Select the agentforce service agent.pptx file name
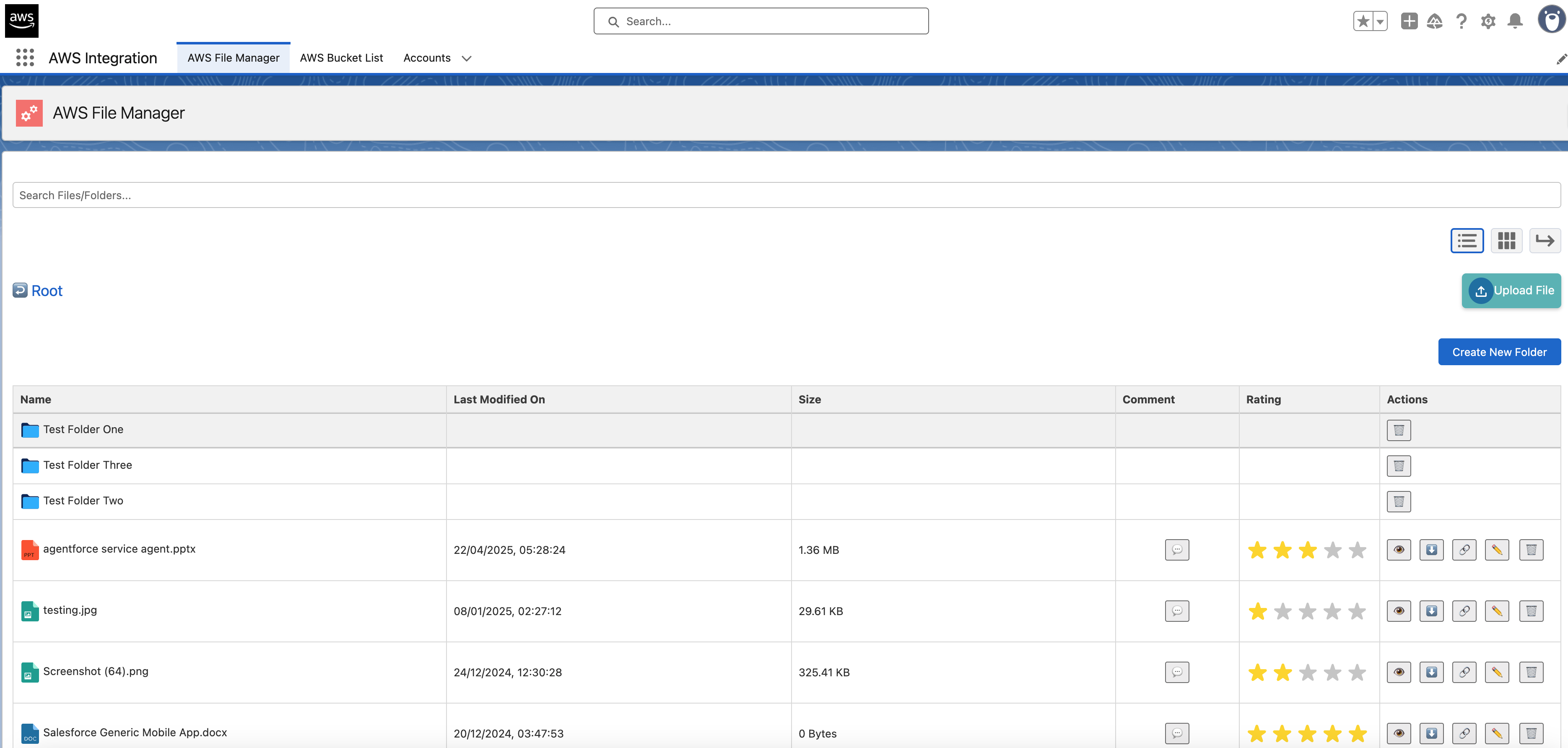The height and width of the screenshot is (748, 1568). pos(119,549)
